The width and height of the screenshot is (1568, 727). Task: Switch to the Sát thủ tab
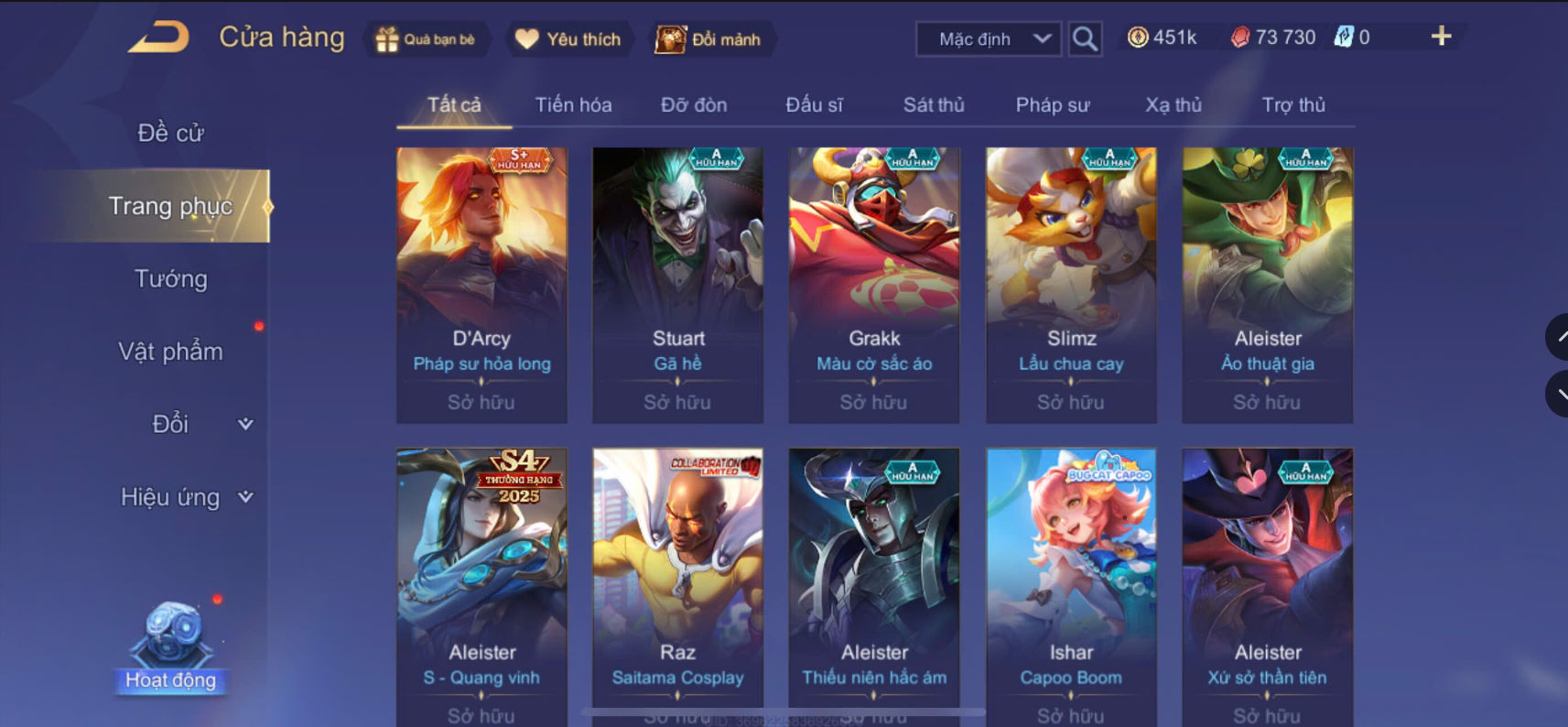(x=934, y=104)
